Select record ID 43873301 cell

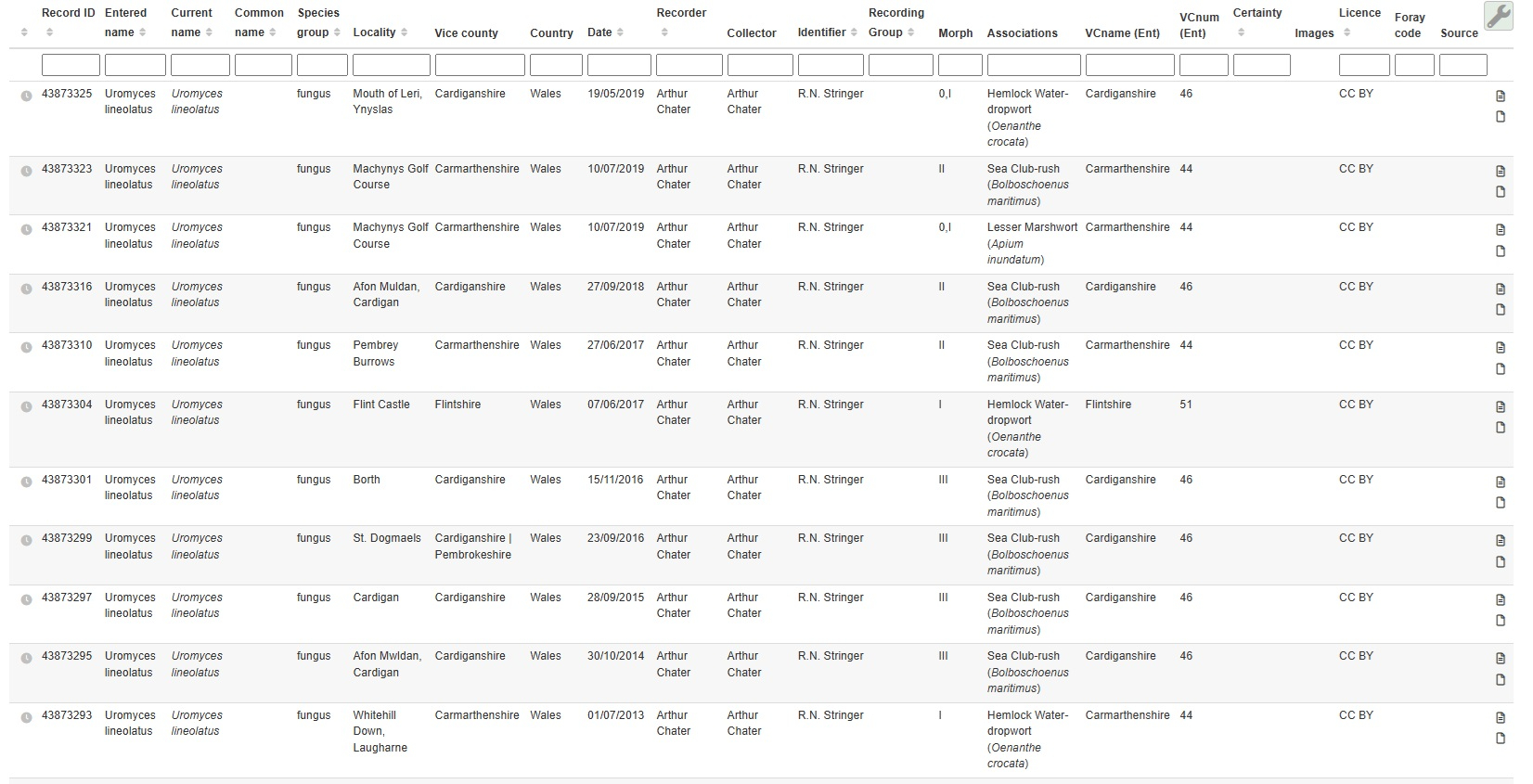[67, 480]
